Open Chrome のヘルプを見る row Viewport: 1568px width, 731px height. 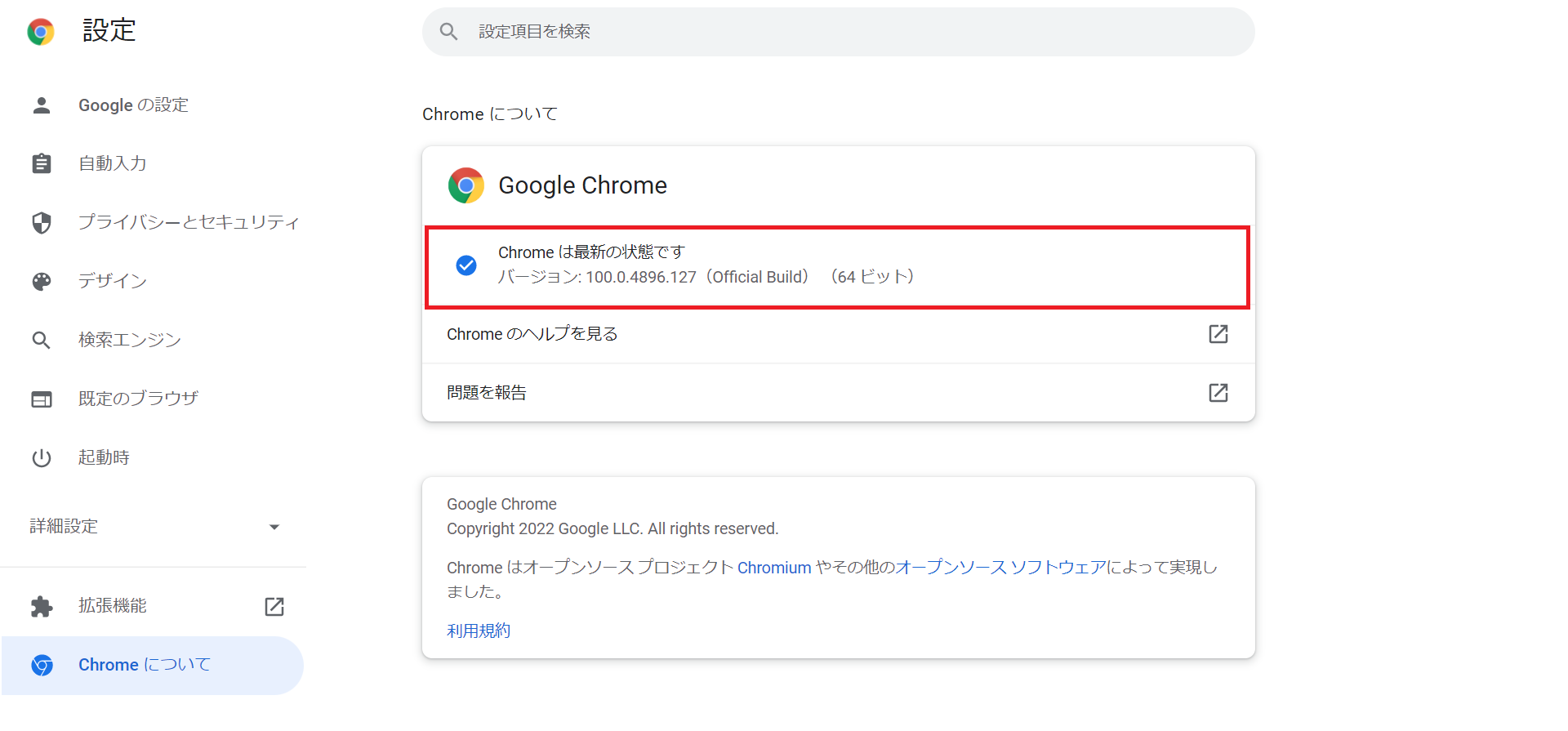pyautogui.click(x=839, y=334)
